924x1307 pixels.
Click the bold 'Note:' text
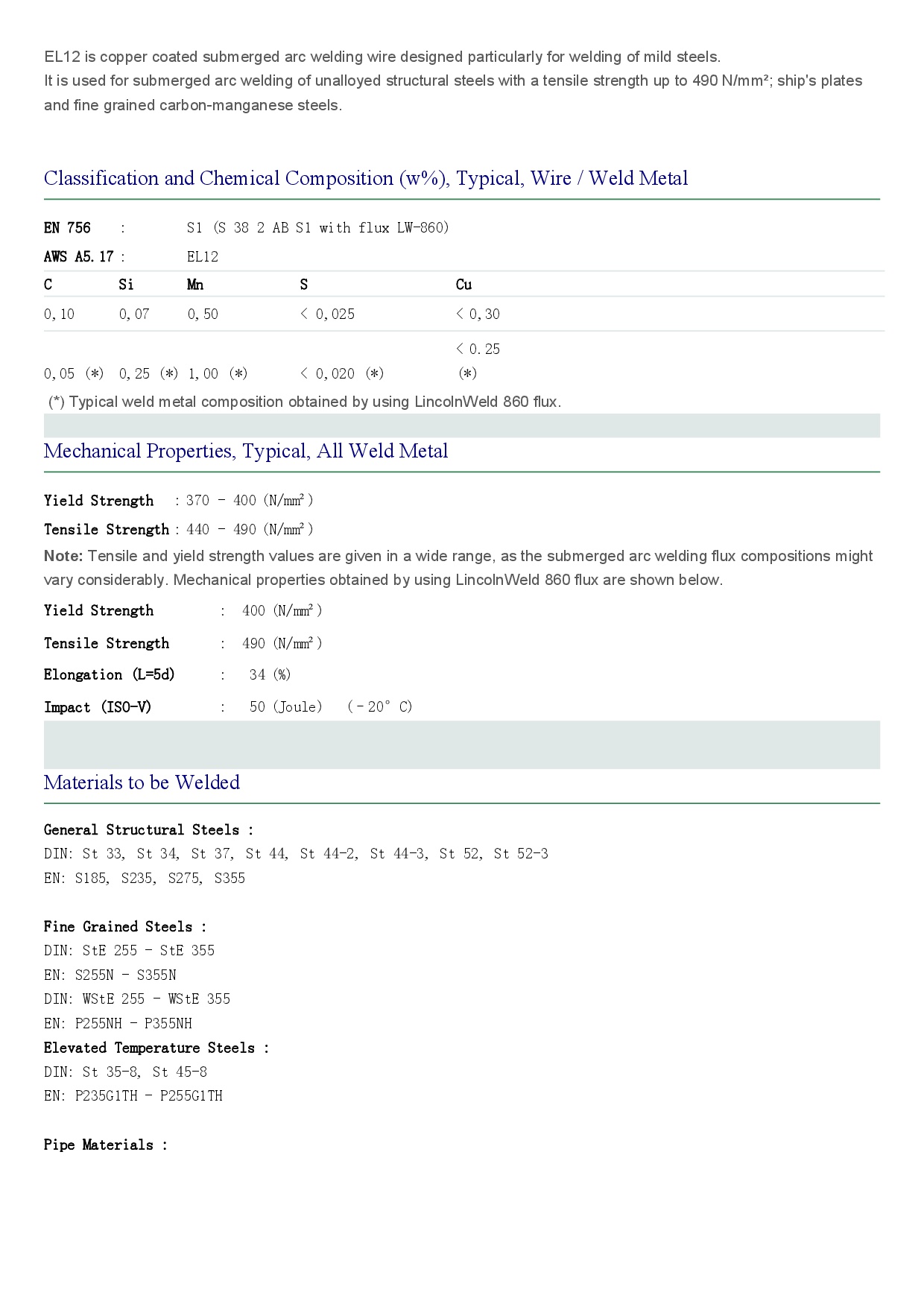pos(63,557)
